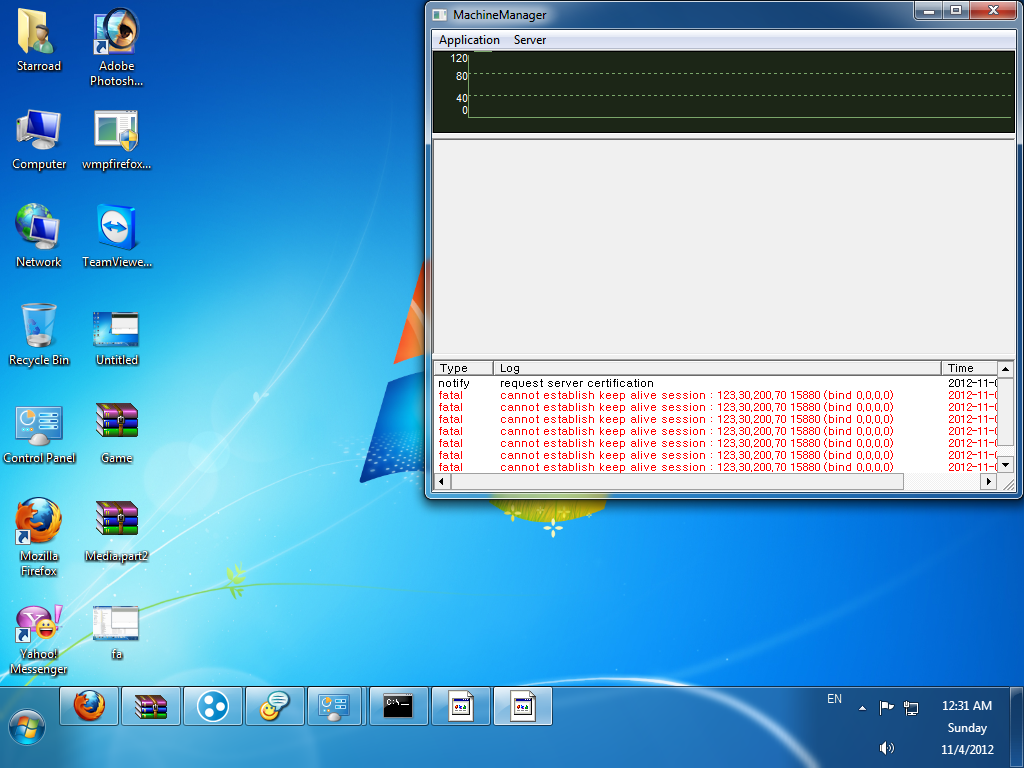The image size is (1024, 768).
Task: Open the Starroad folder icon
Action: 38,40
